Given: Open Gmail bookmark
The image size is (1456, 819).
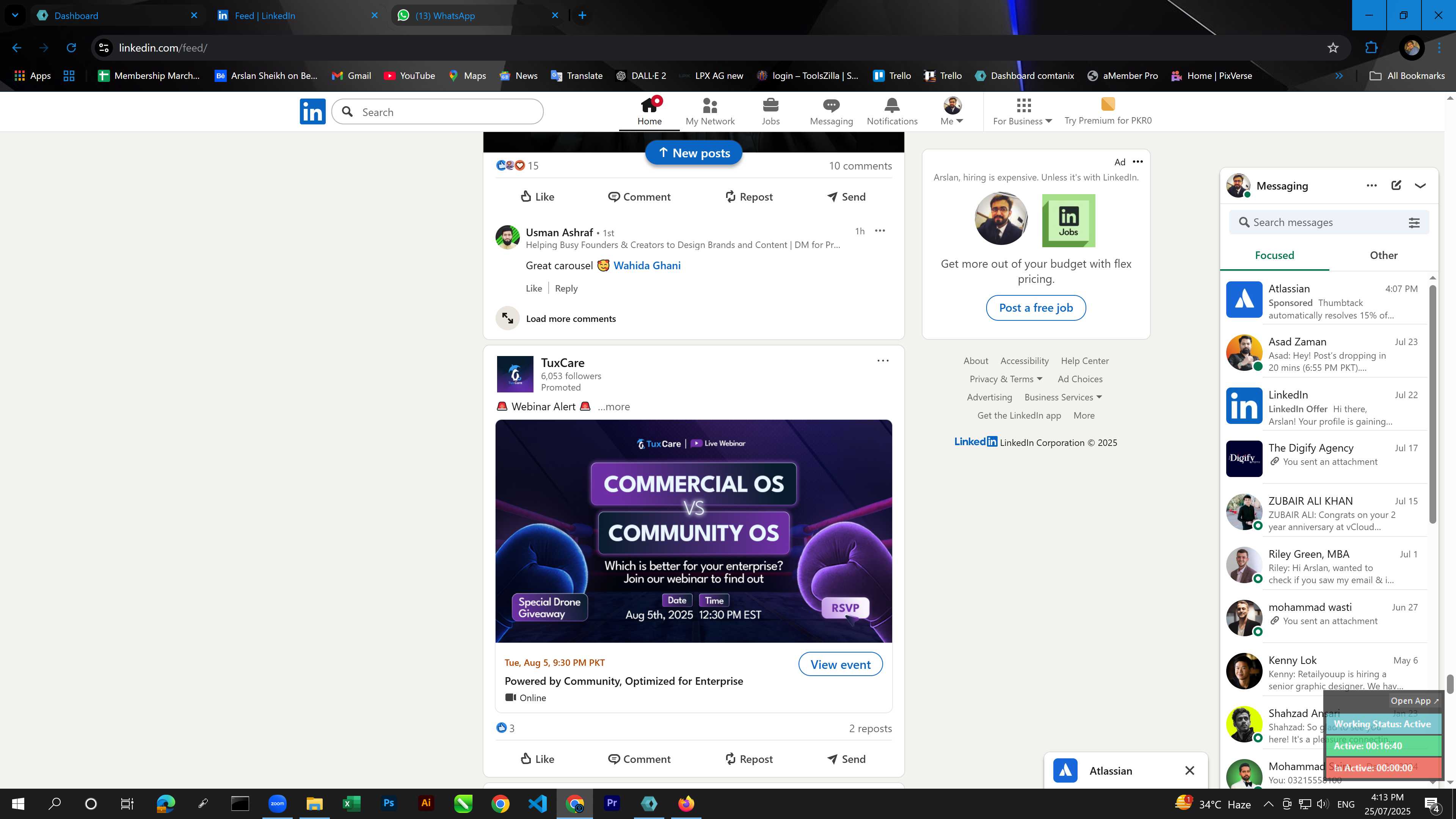Looking at the screenshot, I should coord(351,76).
